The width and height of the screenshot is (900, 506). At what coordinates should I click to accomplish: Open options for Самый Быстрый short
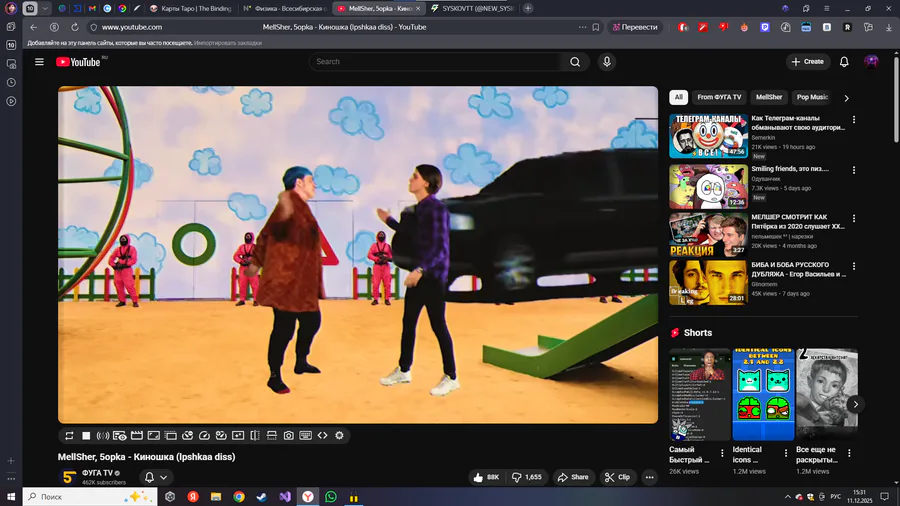tap(722, 453)
